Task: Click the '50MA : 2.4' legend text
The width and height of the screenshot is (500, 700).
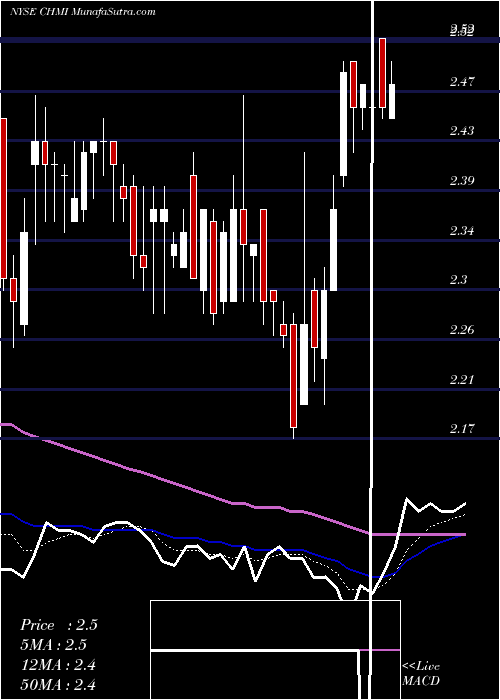Action: (58, 684)
